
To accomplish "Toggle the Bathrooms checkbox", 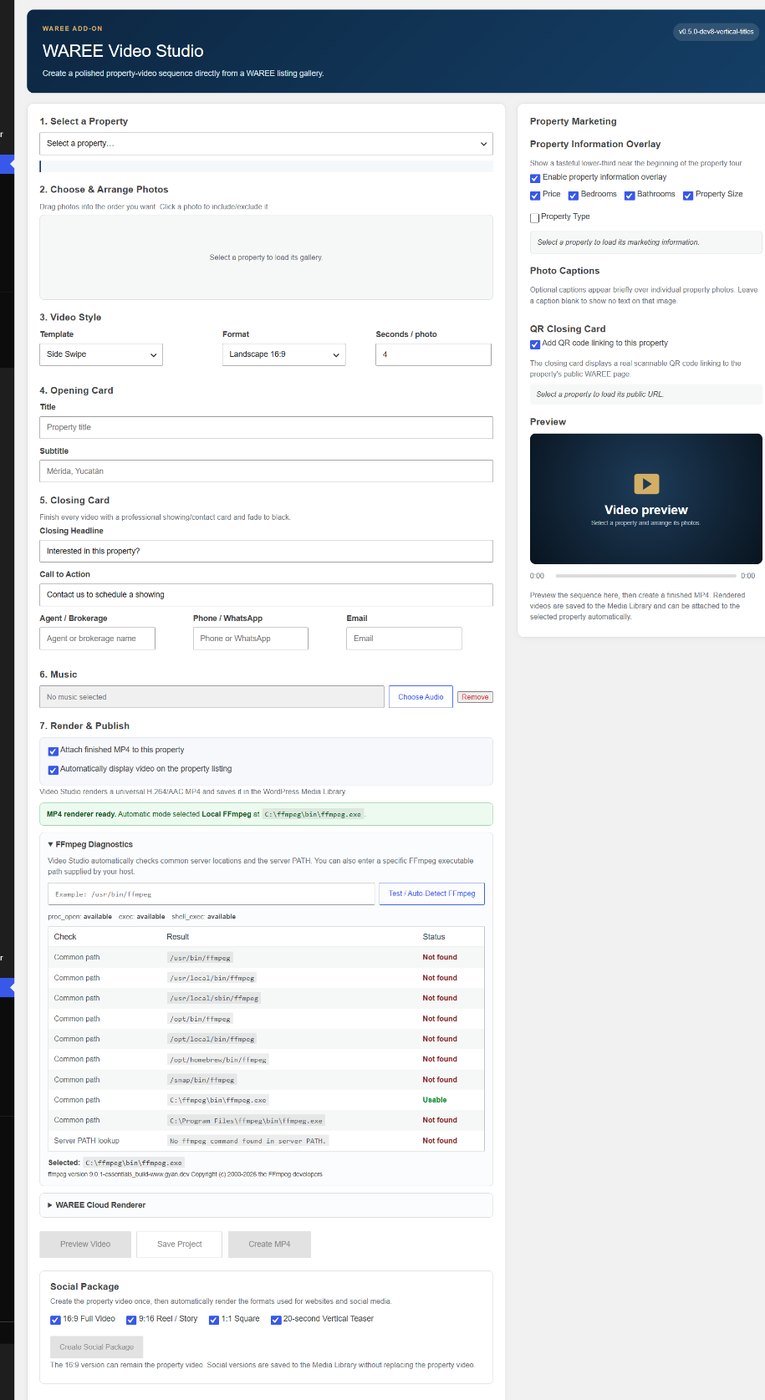I will (630, 195).
